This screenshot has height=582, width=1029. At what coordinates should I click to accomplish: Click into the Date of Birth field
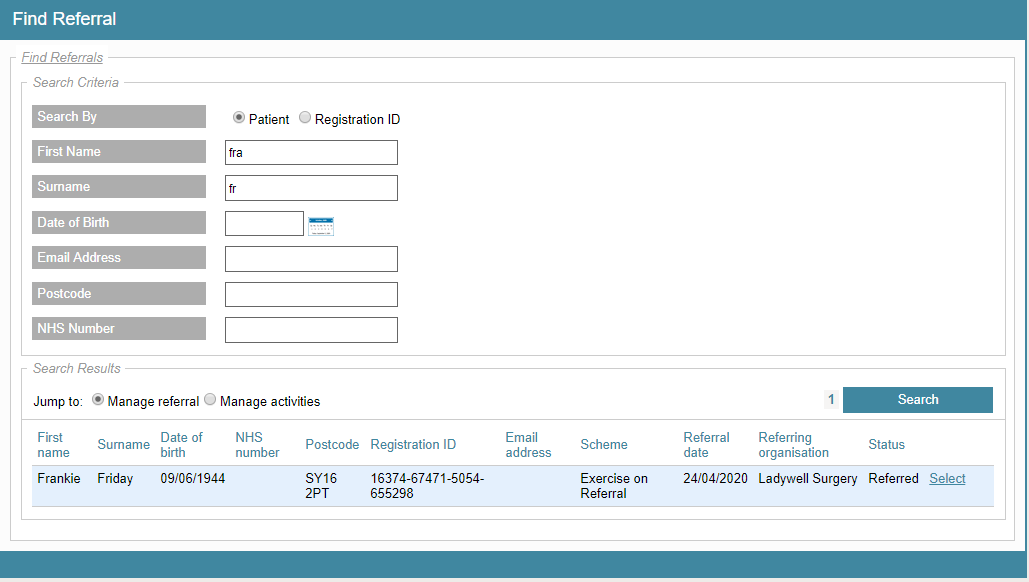264,223
